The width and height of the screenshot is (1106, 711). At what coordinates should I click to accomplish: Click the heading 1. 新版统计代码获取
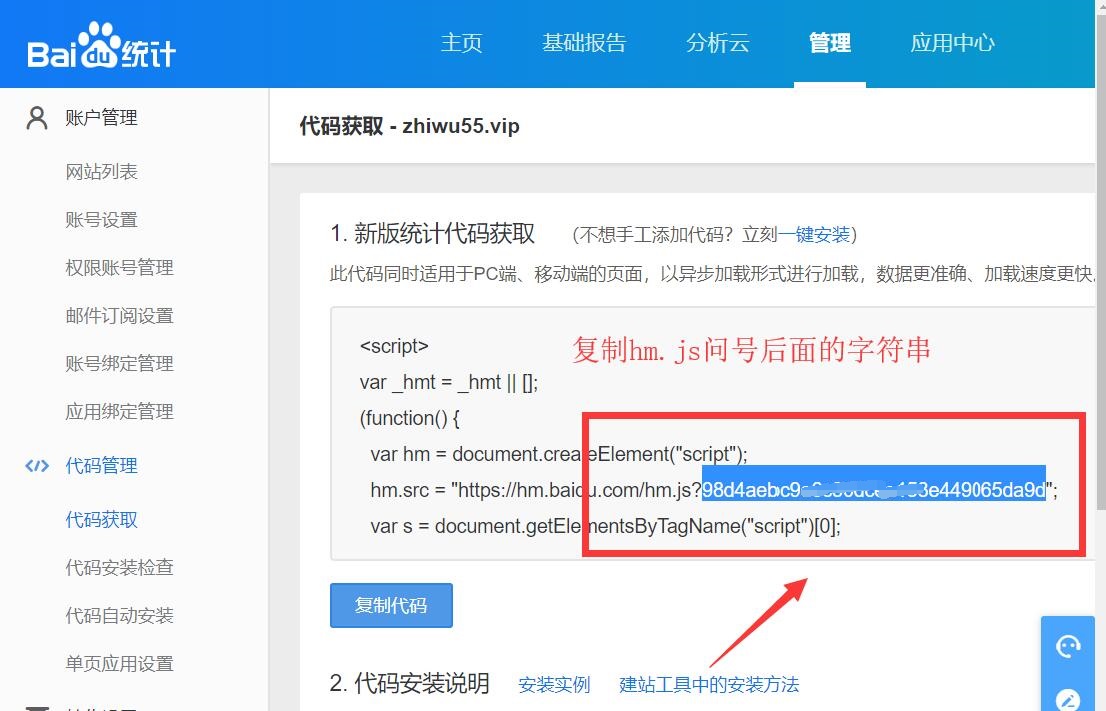pyautogui.click(x=432, y=233)
